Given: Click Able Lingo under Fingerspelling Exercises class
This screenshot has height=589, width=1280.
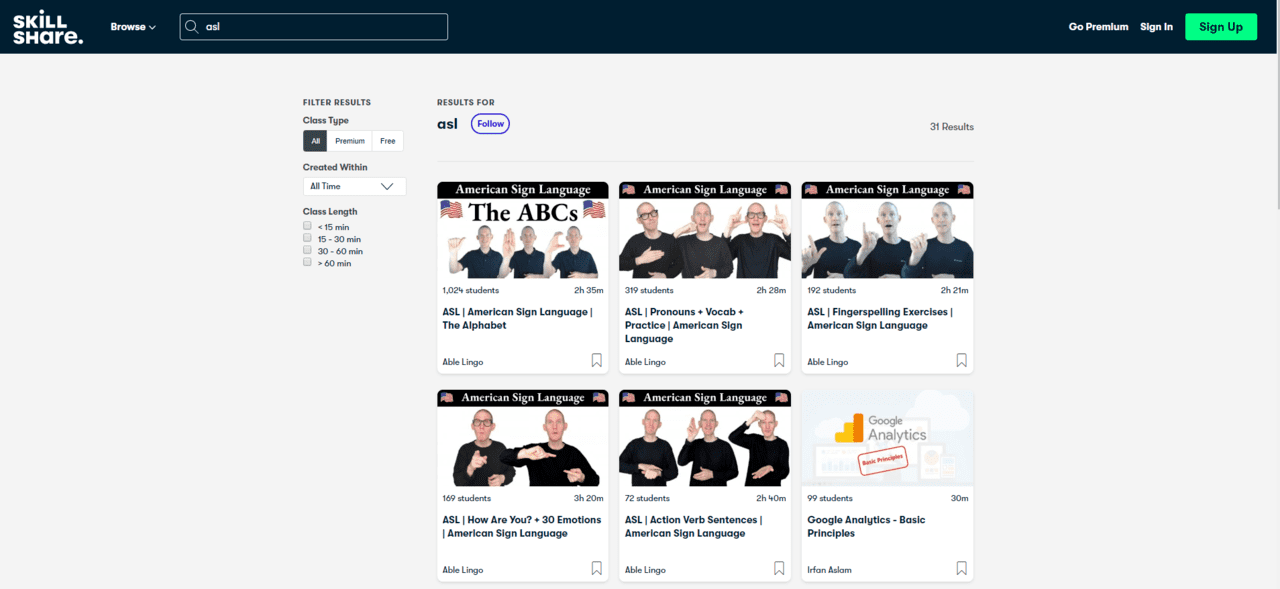Looking at the screenshot, I should coord(827,362).
